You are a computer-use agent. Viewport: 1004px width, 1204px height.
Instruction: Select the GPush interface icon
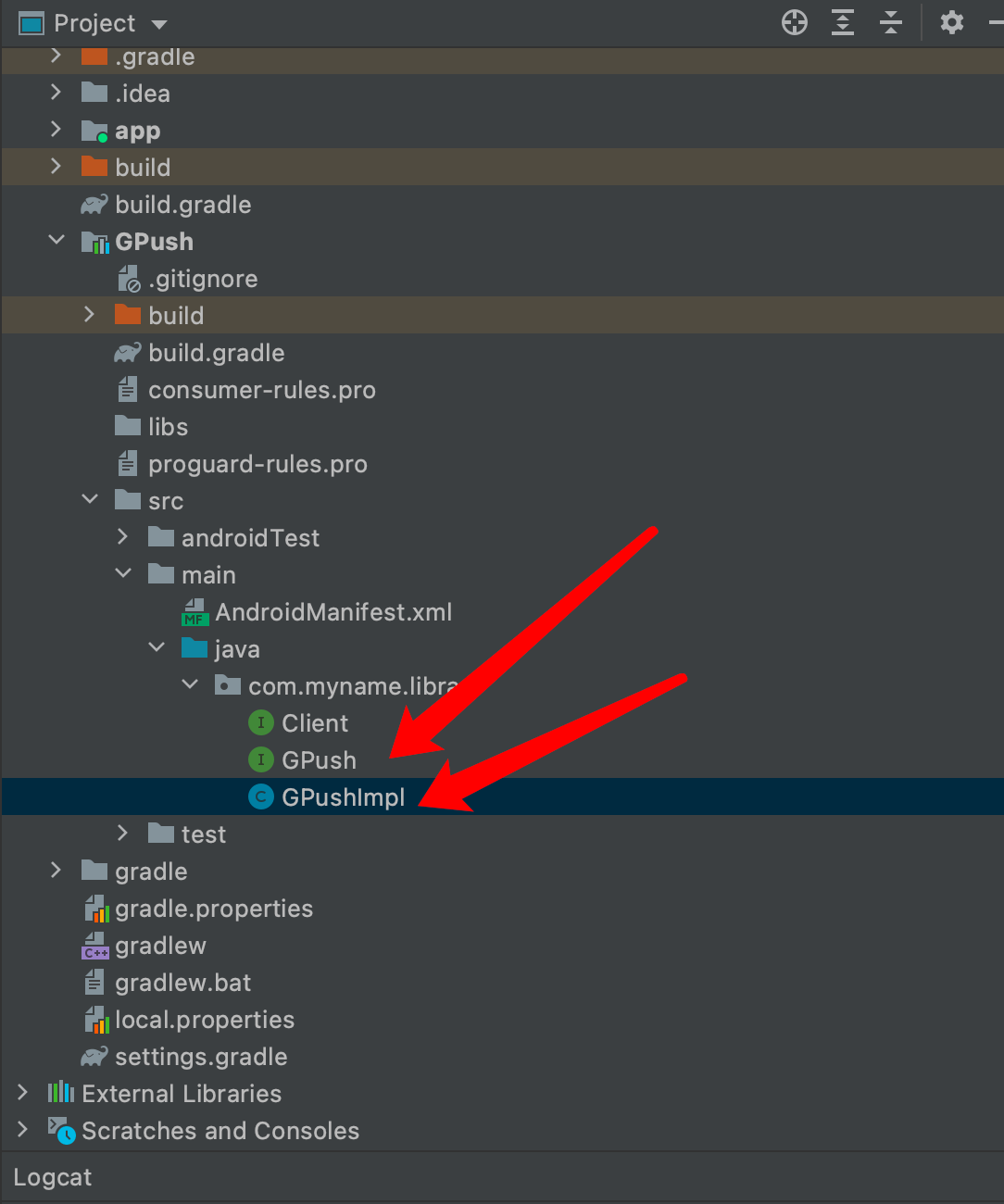[261, 759]
